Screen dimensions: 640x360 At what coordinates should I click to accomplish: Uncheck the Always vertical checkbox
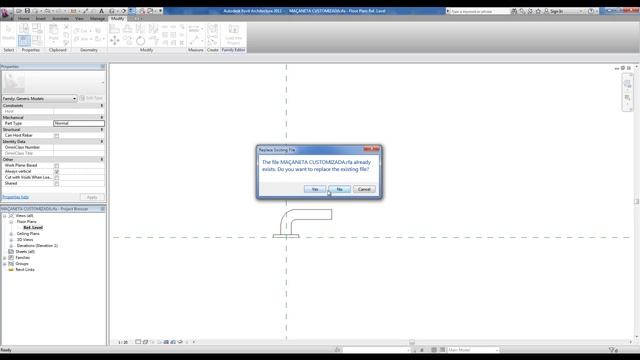(57, 172)
